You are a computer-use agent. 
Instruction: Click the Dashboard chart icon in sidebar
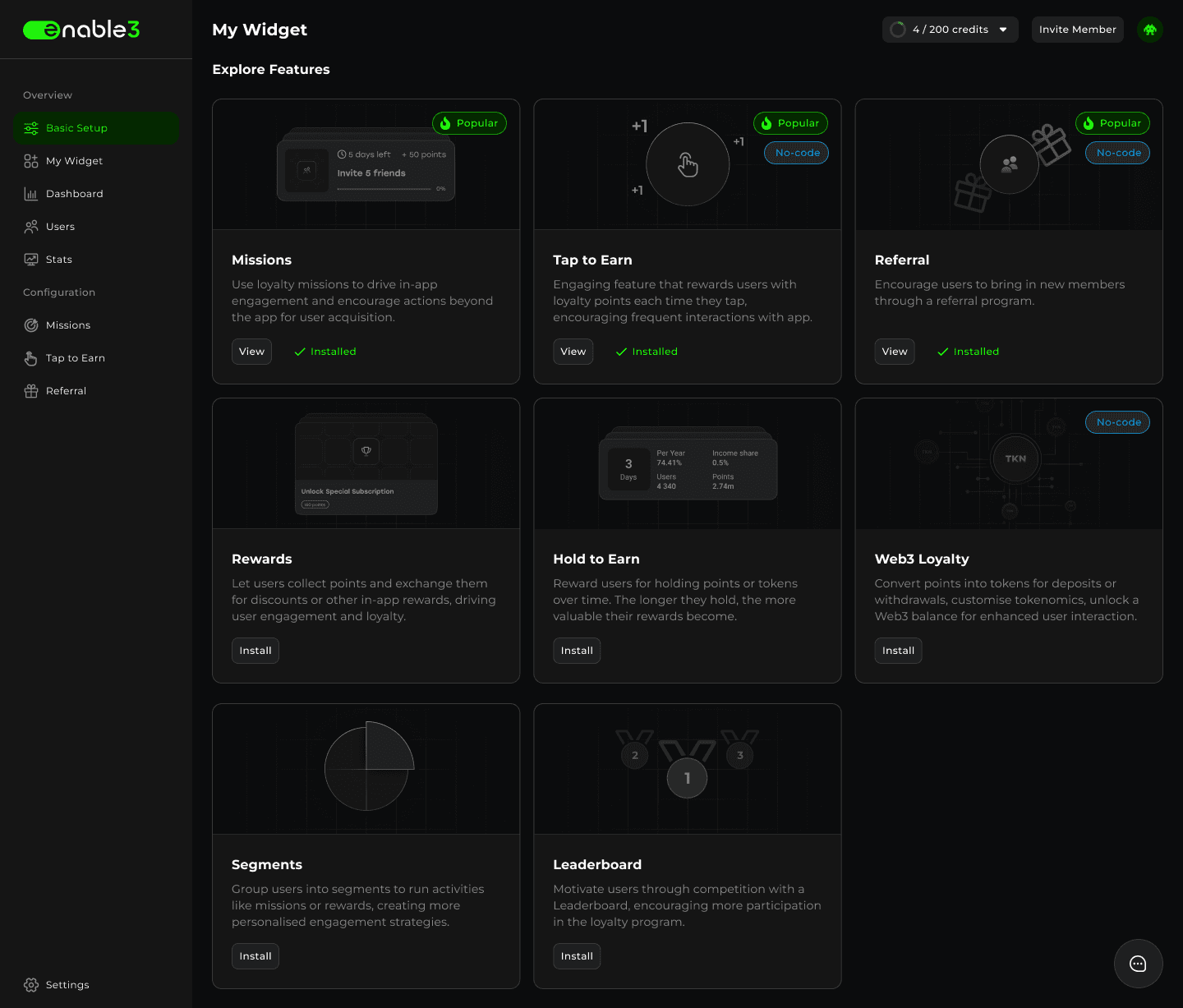(31, 194)
